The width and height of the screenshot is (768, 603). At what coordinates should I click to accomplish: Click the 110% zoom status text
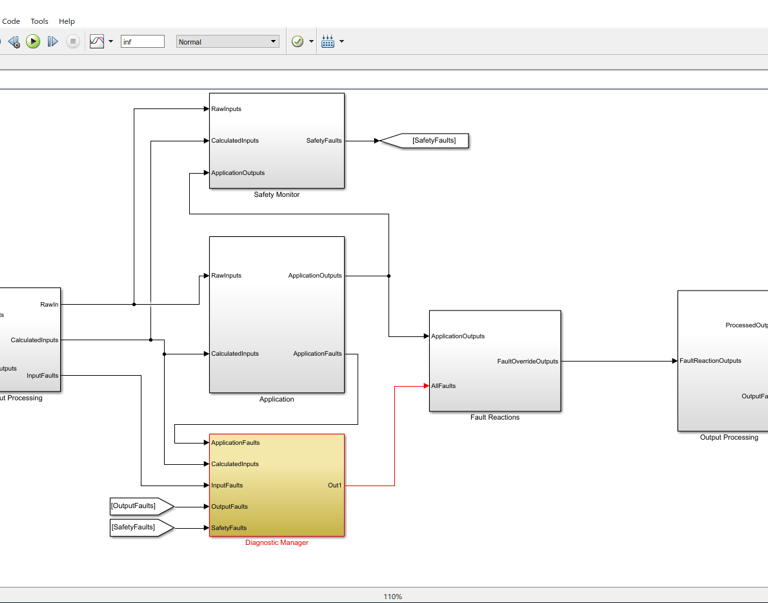coord(393,596)
